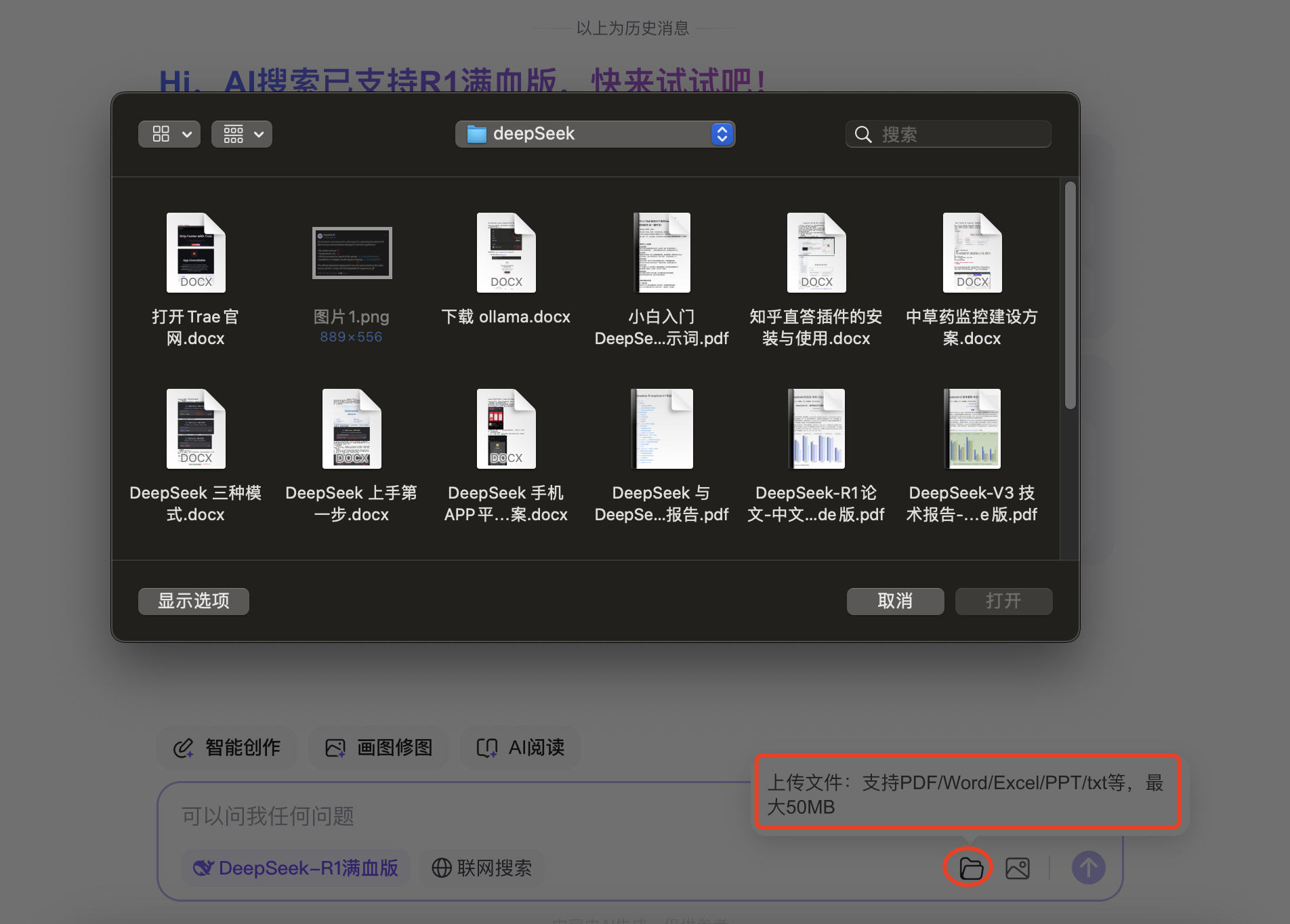This screenshot has width=1290, height=924.
Task: Select the DeepSeek 与 DeepSe...报告.pdf file
Action: (x=661, y=456)
